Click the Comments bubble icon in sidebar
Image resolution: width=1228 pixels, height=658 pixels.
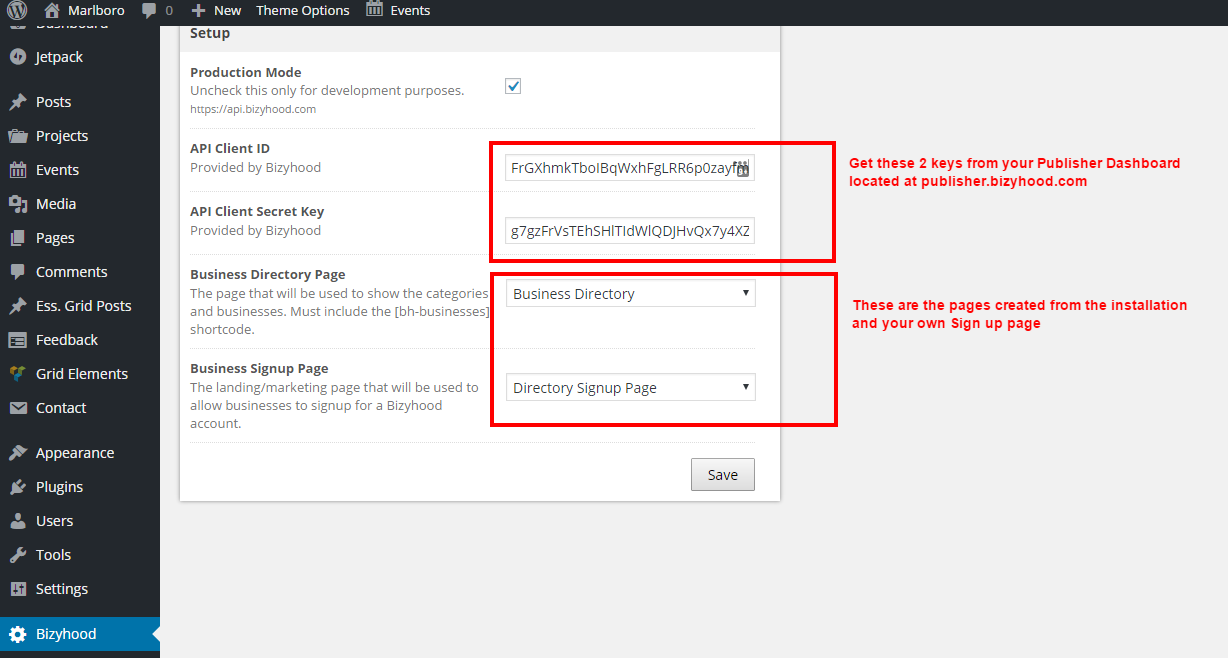click(17, 272)
